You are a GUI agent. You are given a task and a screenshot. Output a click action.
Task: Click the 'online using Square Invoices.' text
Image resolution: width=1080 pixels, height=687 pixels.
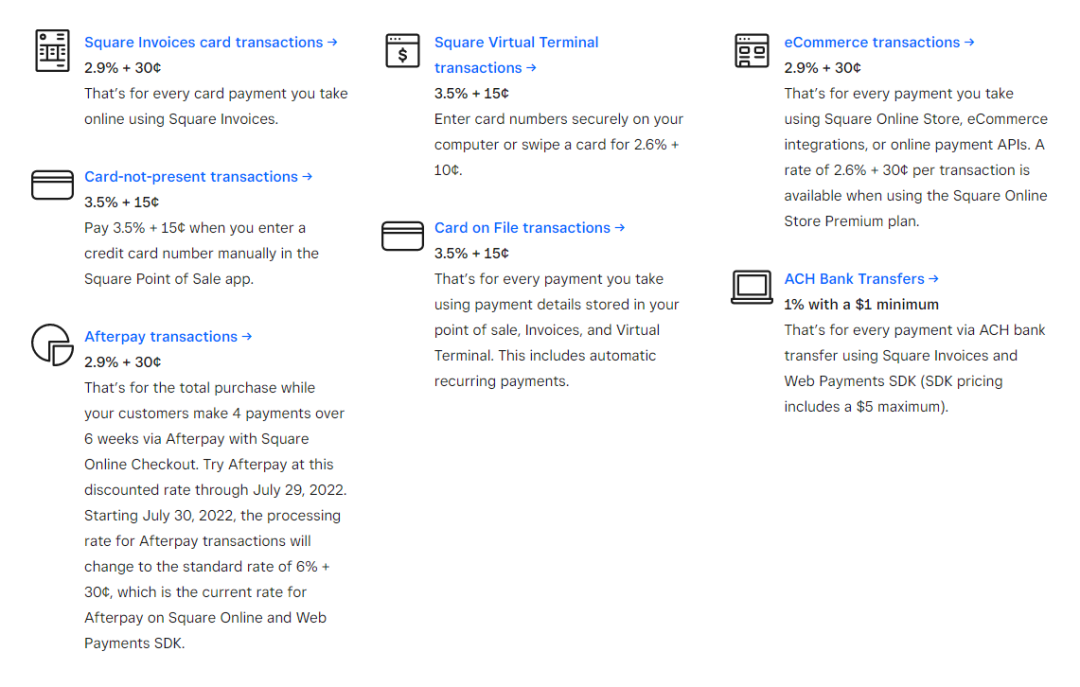coord(181,119)
